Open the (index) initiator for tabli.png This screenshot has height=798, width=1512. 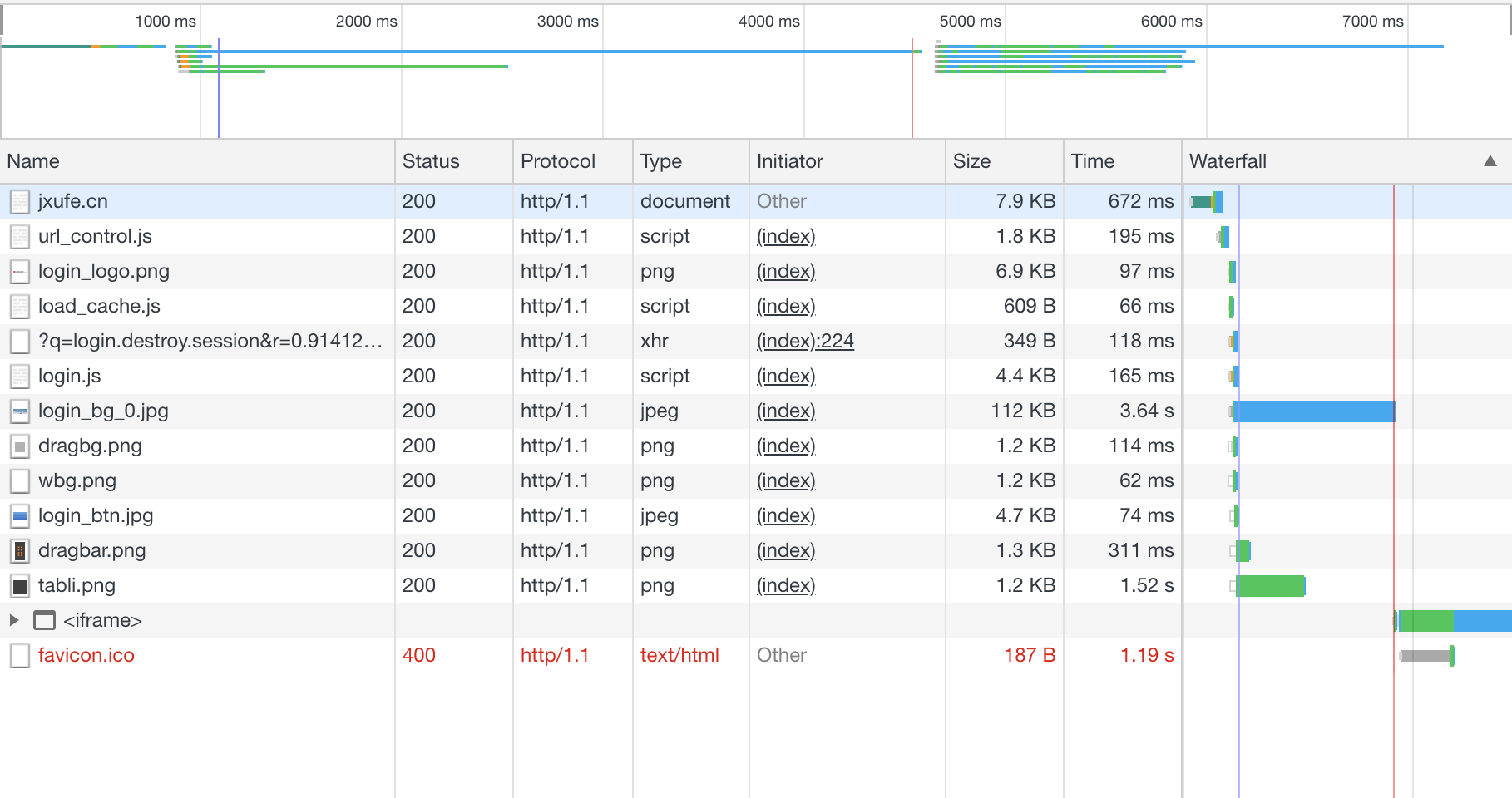pos(786,586)
